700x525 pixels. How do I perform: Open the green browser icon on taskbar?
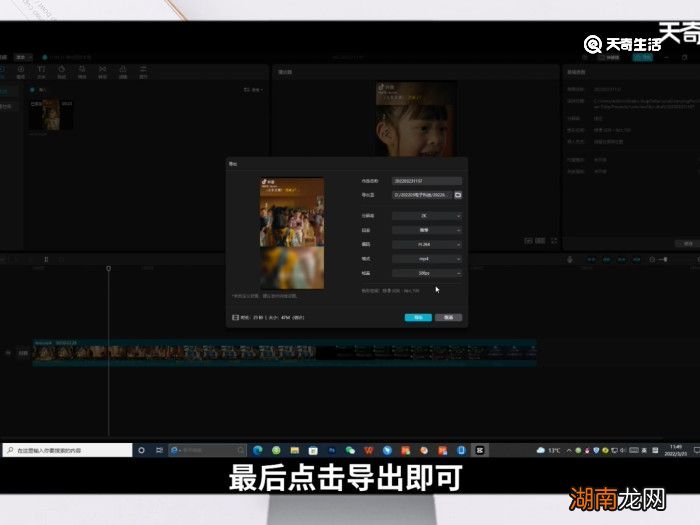tap(276, 450)
